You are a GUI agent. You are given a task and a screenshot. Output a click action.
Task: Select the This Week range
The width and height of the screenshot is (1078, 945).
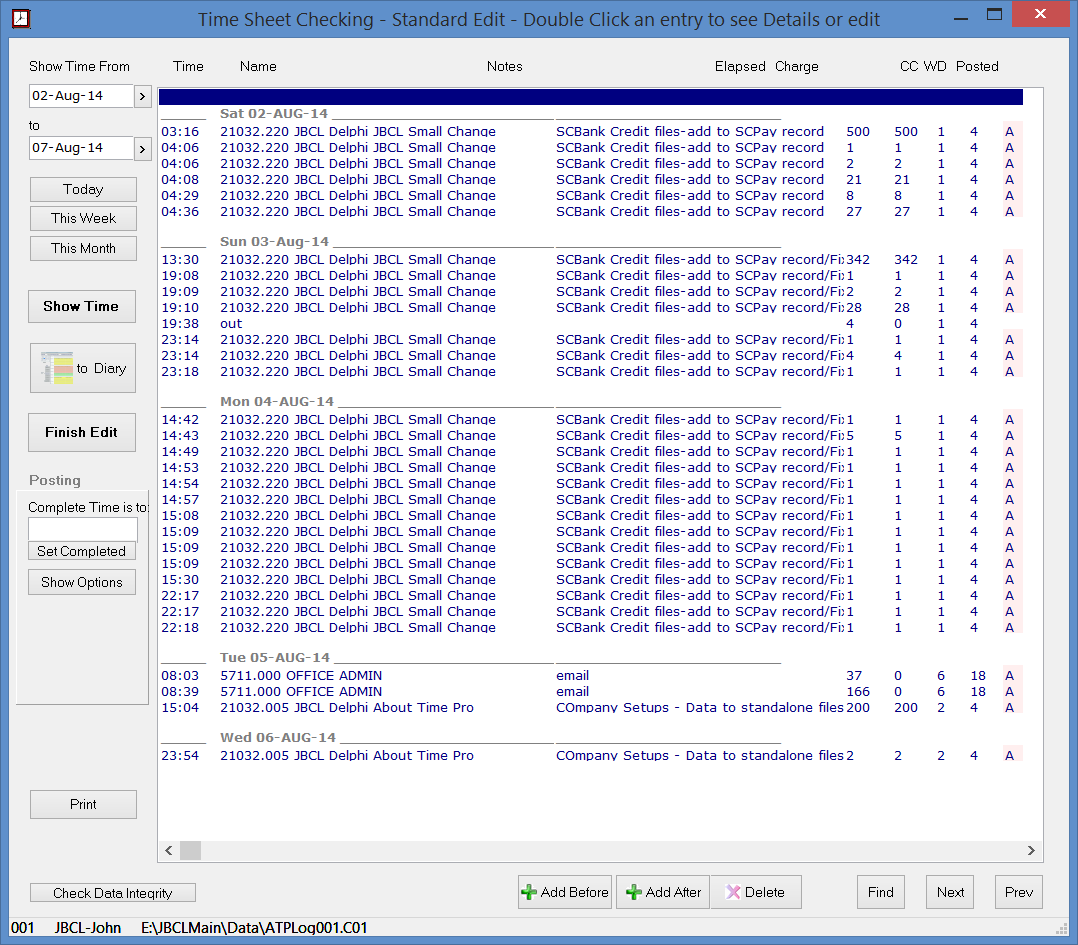click(x=83, y=218)
